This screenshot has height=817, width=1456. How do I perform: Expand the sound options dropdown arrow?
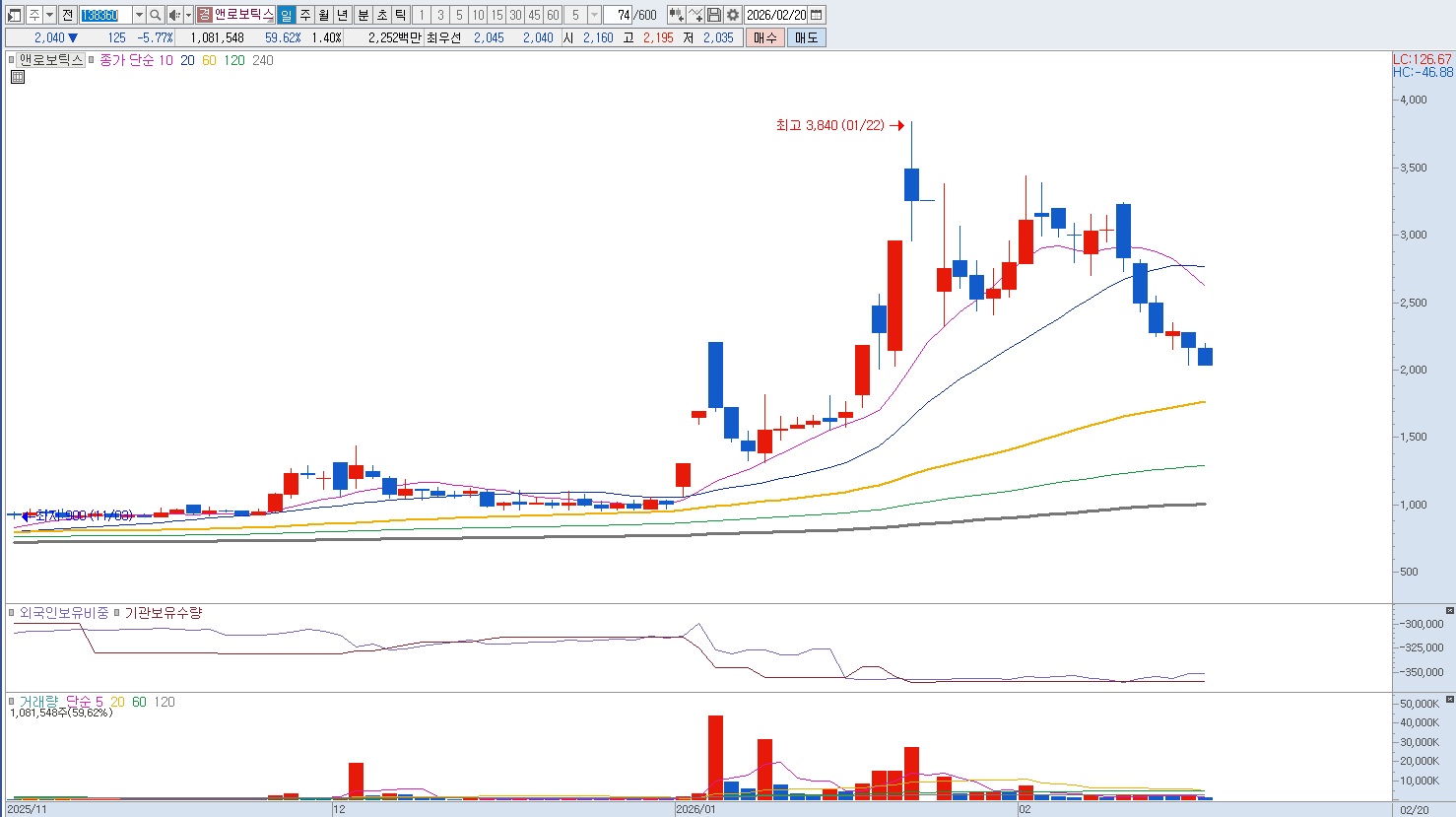point(188,15)
